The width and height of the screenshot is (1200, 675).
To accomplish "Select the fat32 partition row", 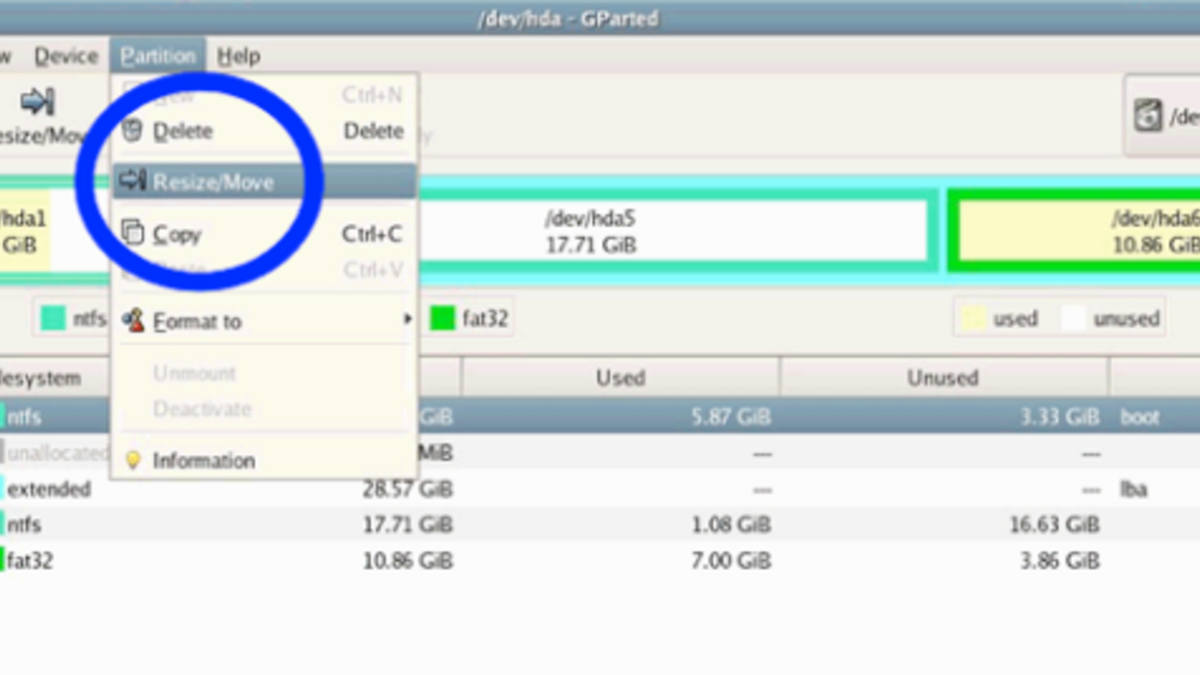I will (x=600, y=561).
